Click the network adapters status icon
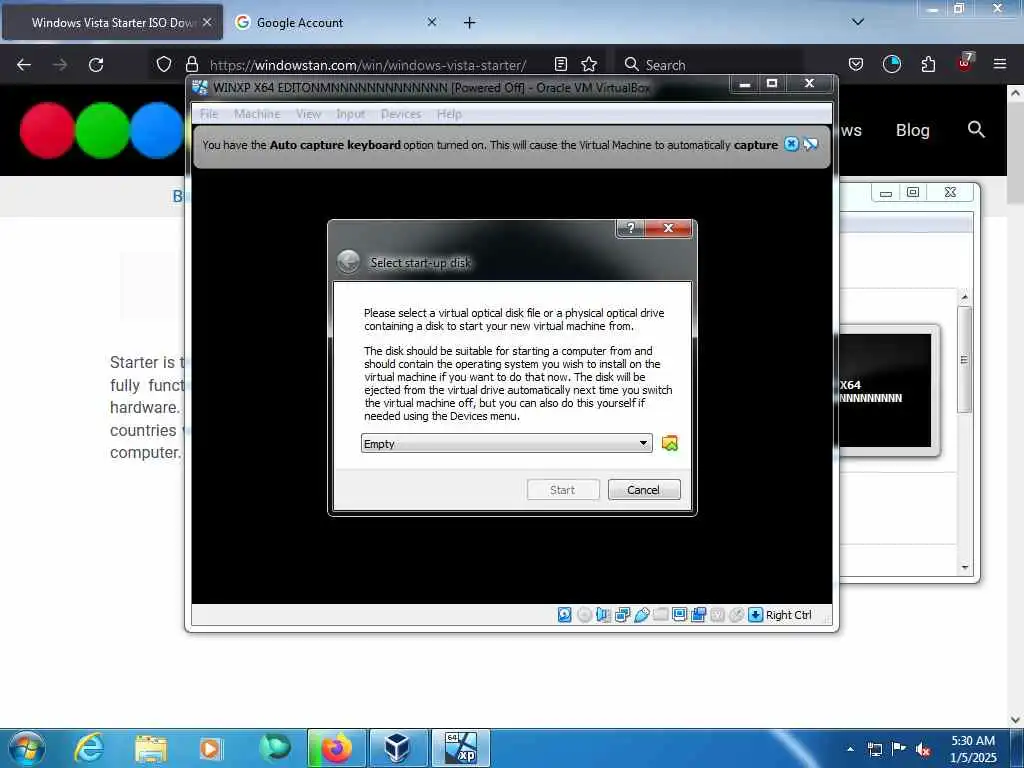This screenshot has height=768, width=1024. [622, 615]
